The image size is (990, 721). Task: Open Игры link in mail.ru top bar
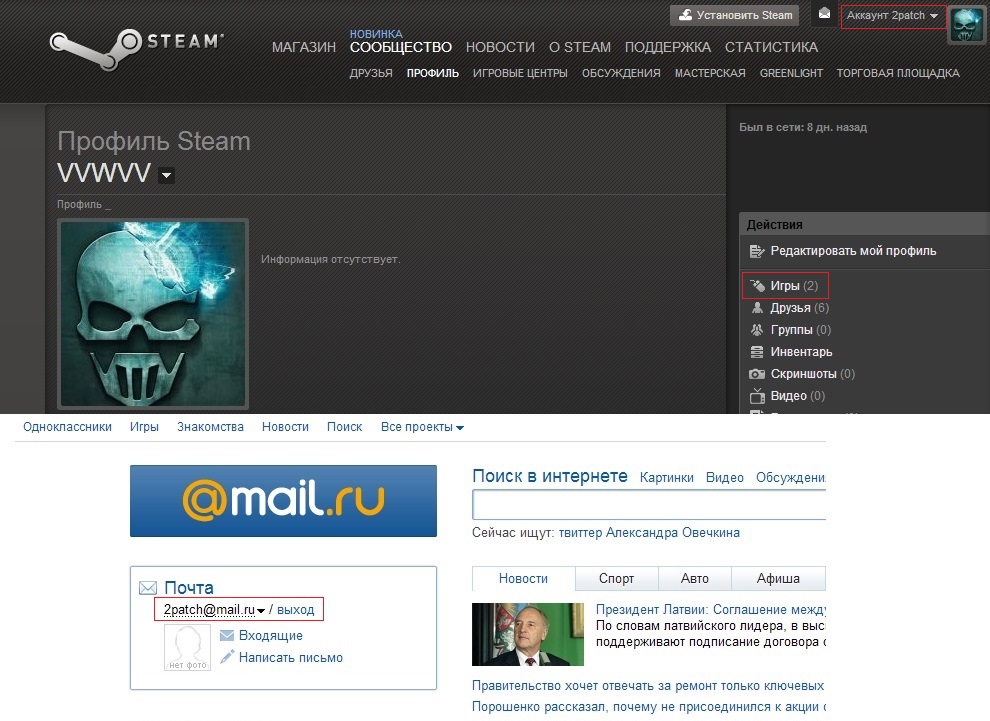click(x=144, y=427)
